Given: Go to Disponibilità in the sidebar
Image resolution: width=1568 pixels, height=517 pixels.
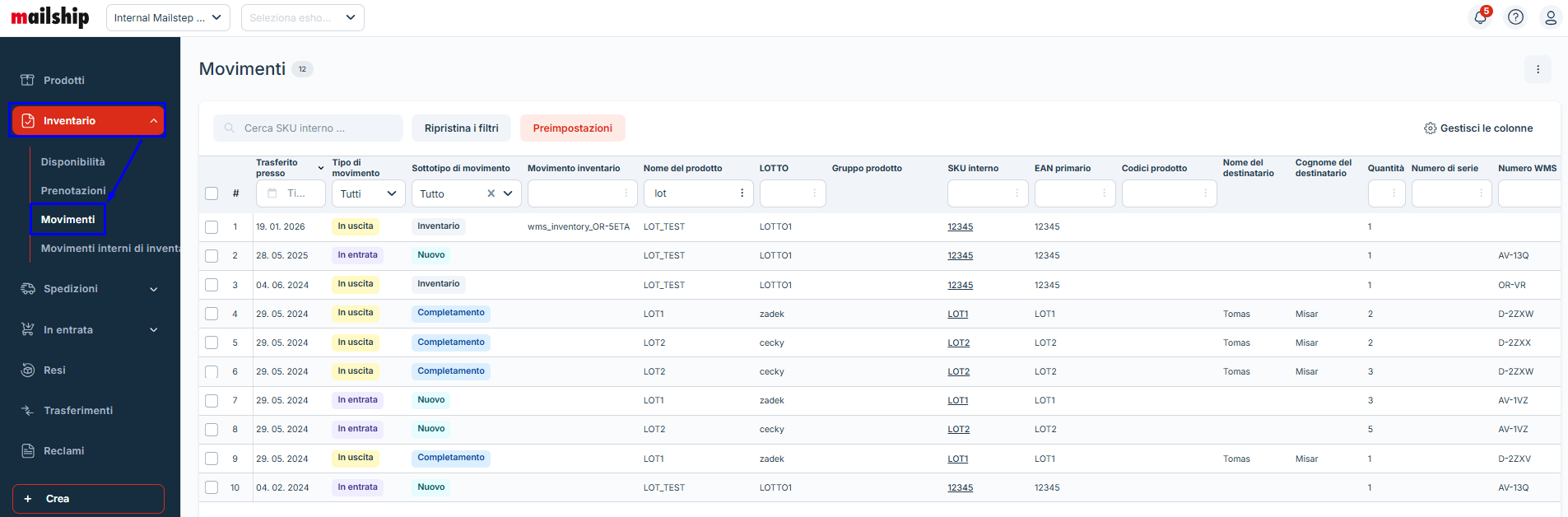Looking at the screenshot, I should click(73, 162).
